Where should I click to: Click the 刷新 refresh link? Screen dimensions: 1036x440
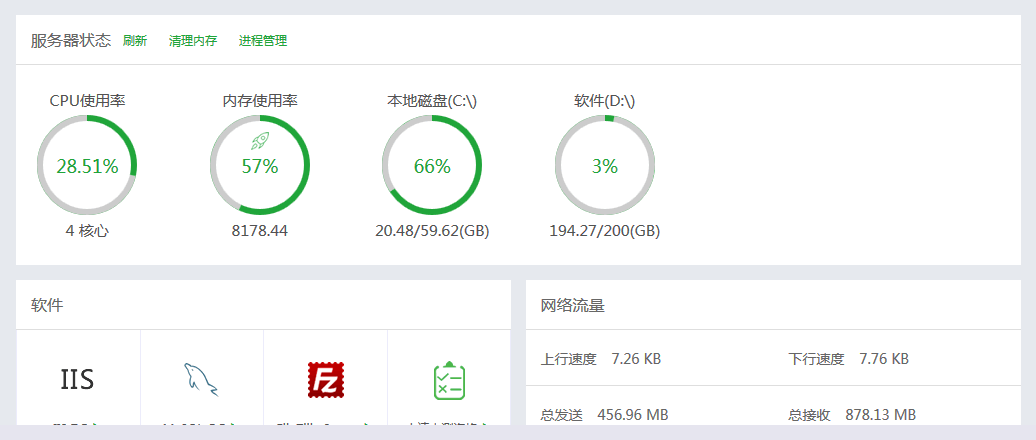[x=135, y=41]
